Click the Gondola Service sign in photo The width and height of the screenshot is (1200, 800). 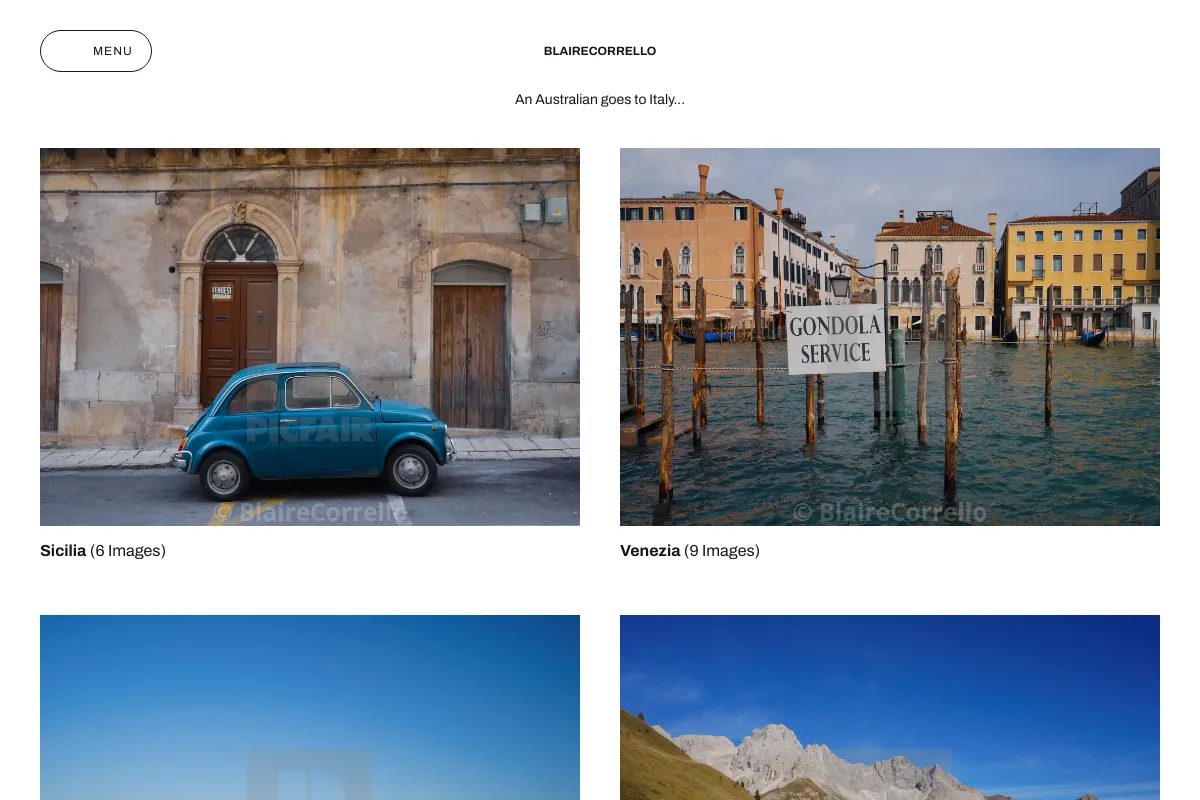tap(836, 340)
